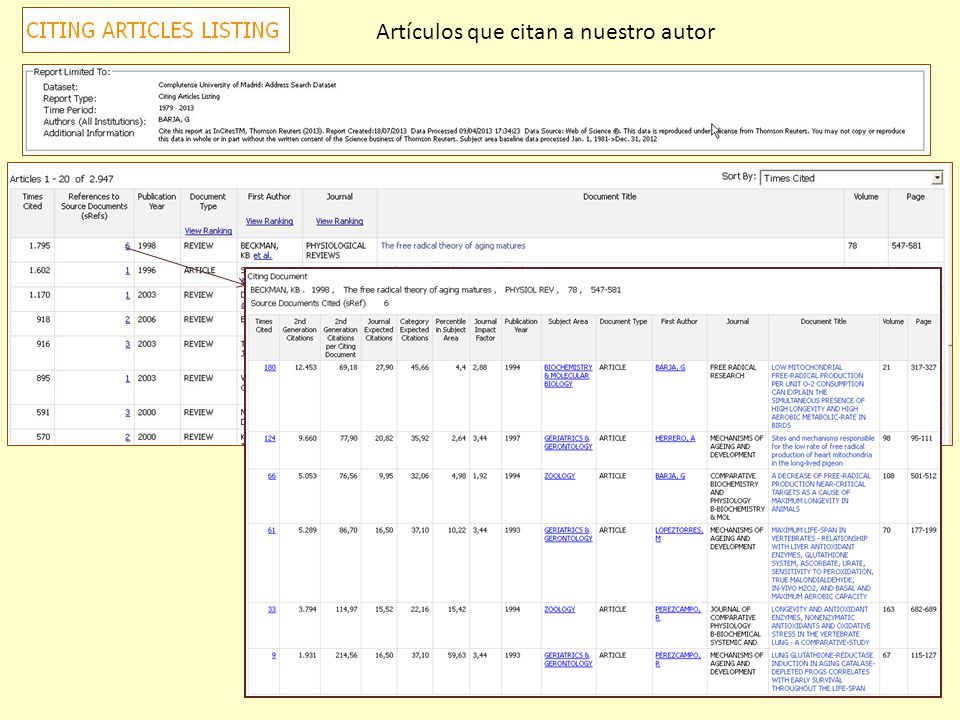This screenshot has width=960, height=720.
Task: Open Zoology subject link in the 33-citations row
Action: coord(560,609)
